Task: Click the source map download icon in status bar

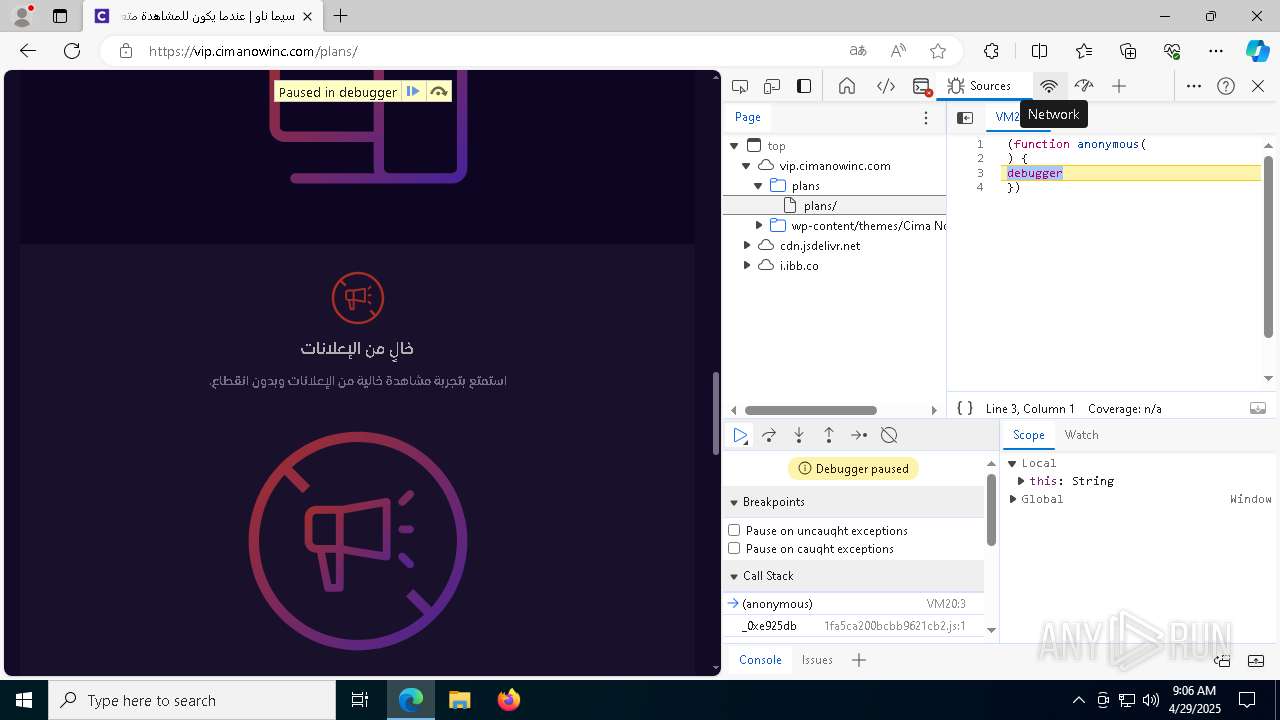Action: click(x=1258, y=408)
